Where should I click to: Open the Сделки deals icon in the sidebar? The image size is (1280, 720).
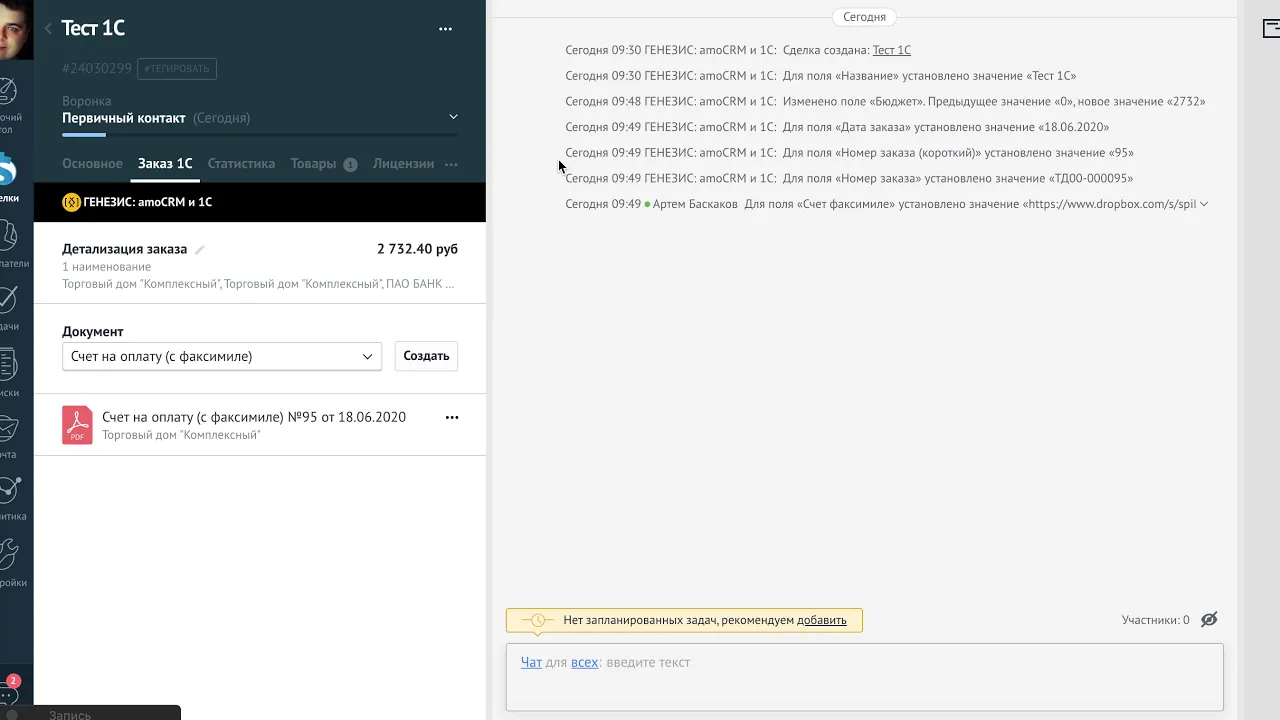(x=8, y=171)
